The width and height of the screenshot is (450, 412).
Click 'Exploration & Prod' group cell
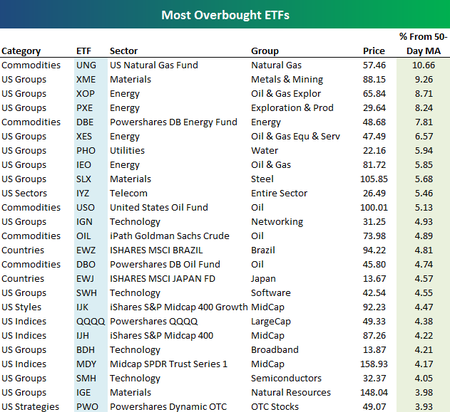pos(292,108)
